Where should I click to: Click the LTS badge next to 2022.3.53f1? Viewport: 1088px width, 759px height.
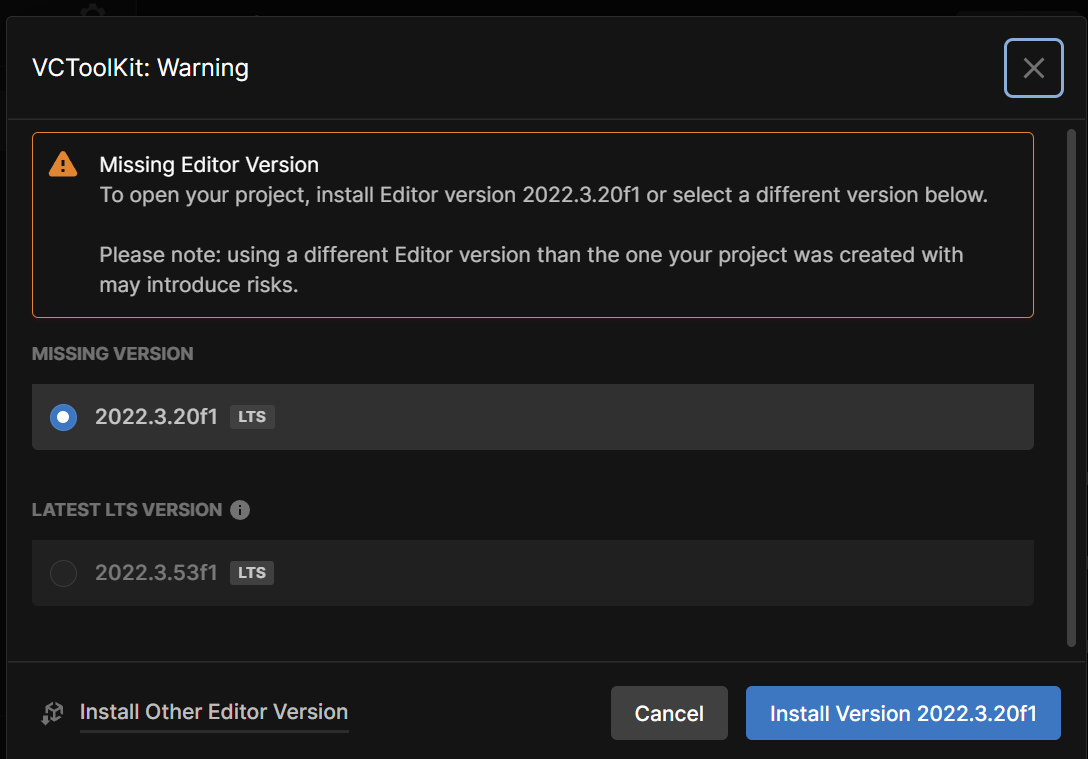click(x=252, y=573)
